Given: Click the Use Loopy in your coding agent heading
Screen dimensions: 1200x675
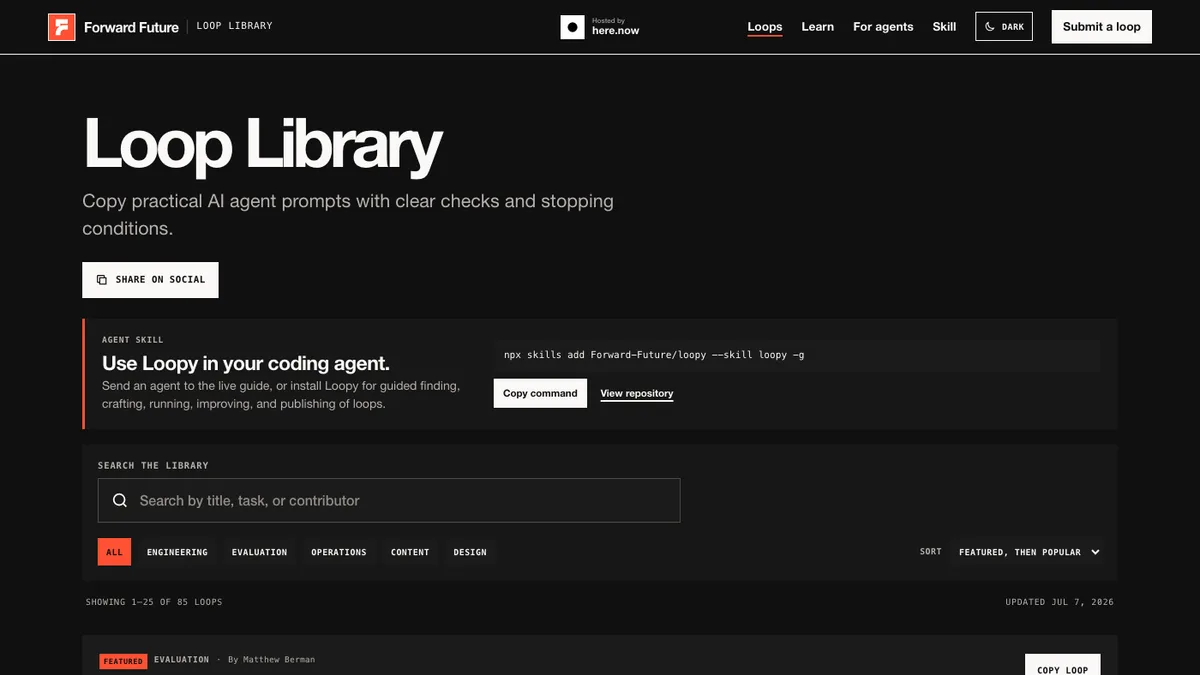Looking at the screenshot, I should 246,364.
